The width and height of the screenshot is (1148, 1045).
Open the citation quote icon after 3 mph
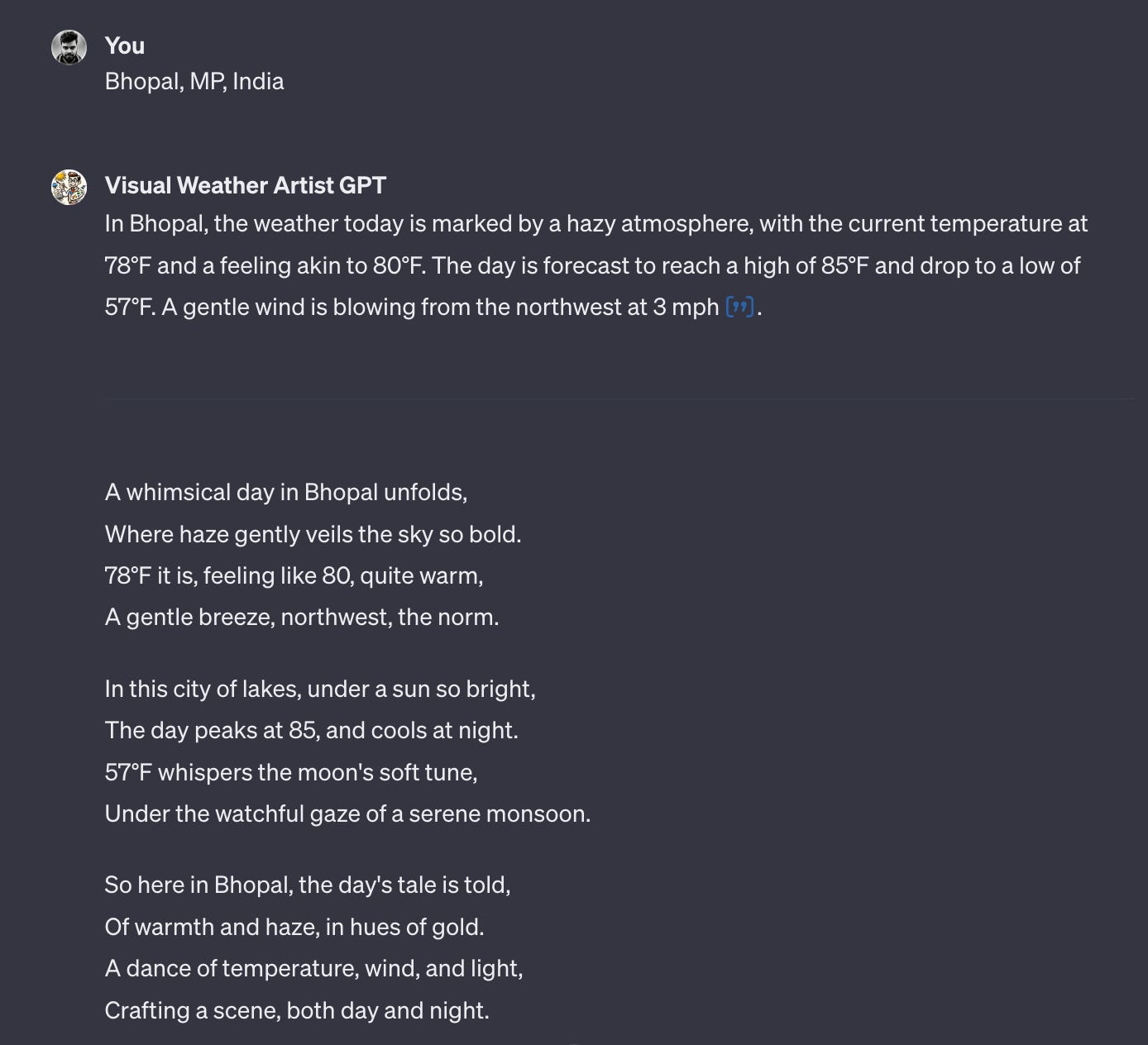click(x=739, y=308)
